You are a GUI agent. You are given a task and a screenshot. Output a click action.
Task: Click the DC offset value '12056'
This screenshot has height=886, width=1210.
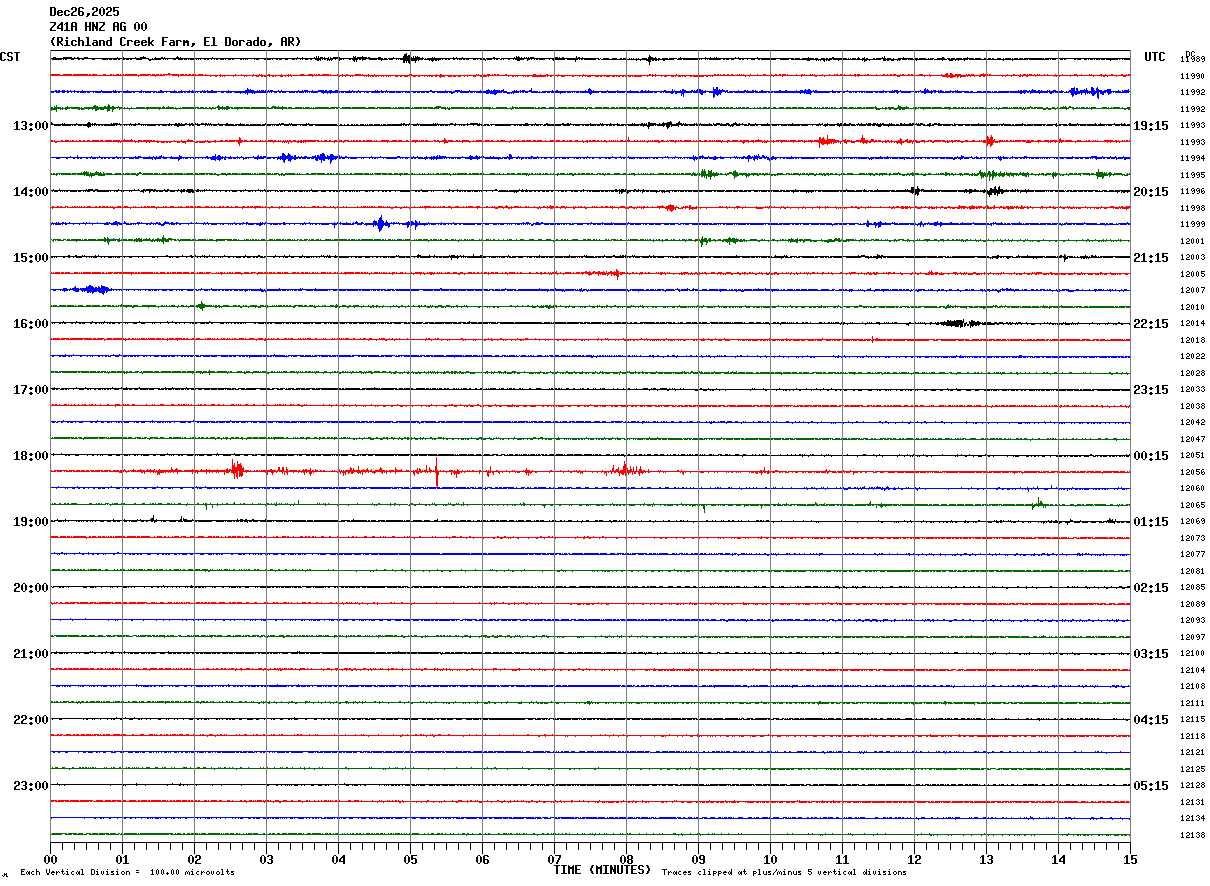tap(1192, 473)
